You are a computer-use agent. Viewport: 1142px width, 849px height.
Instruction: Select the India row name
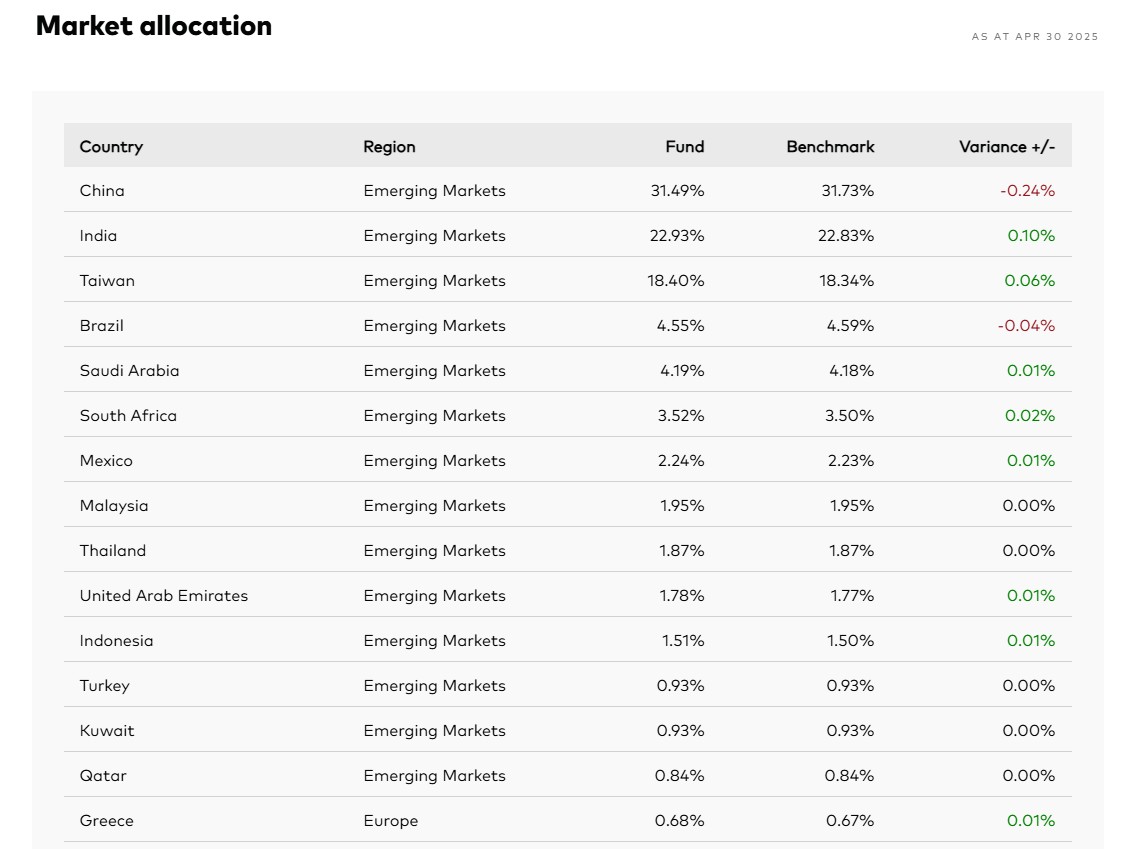tap(98, 236)
